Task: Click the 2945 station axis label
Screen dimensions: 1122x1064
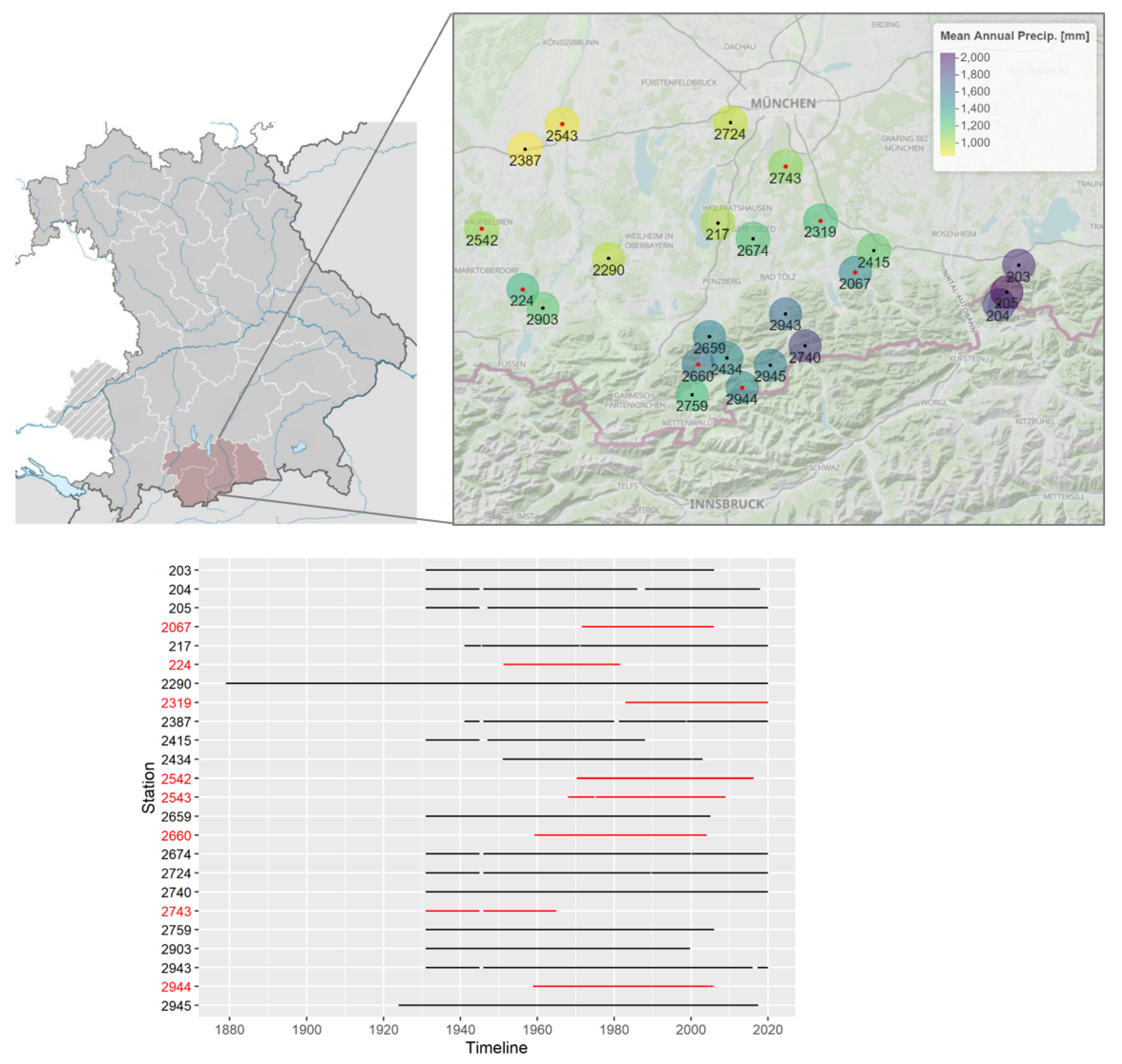Action: click(176, 1006)
